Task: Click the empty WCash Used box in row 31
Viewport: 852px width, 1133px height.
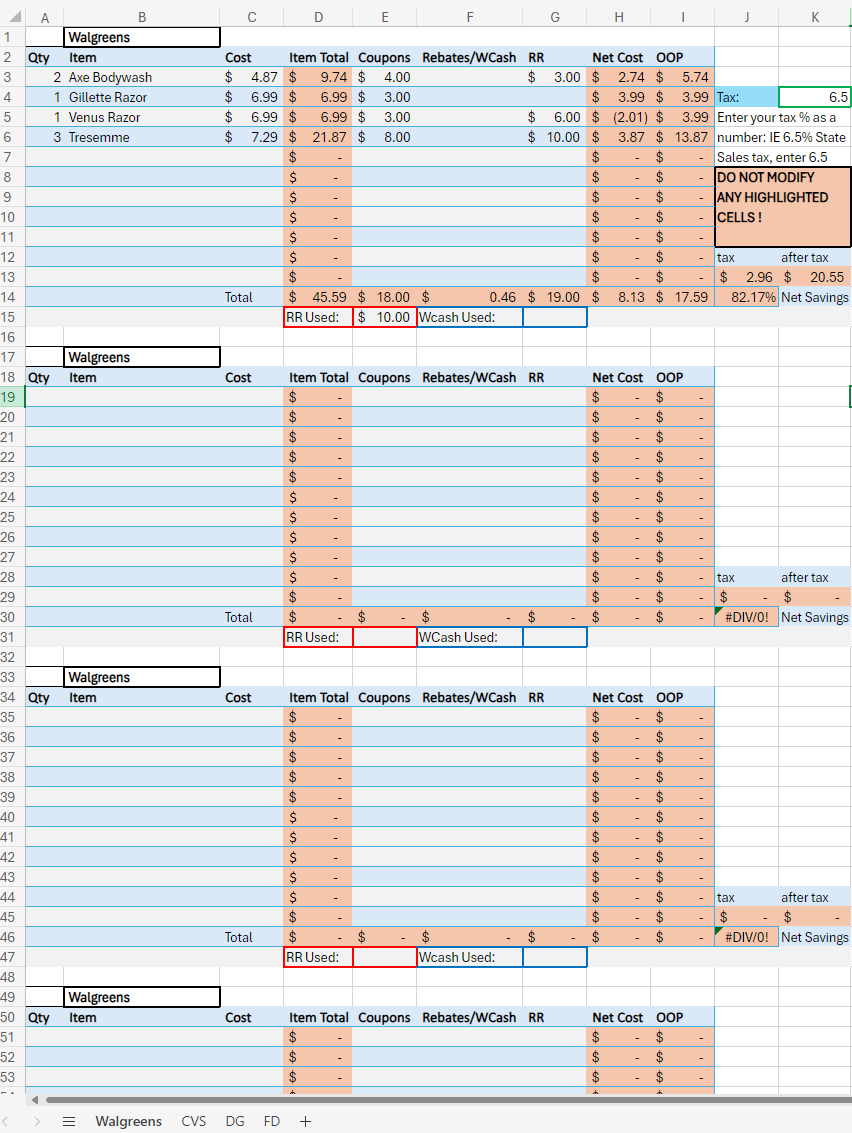Action: [x=555, y=637]
